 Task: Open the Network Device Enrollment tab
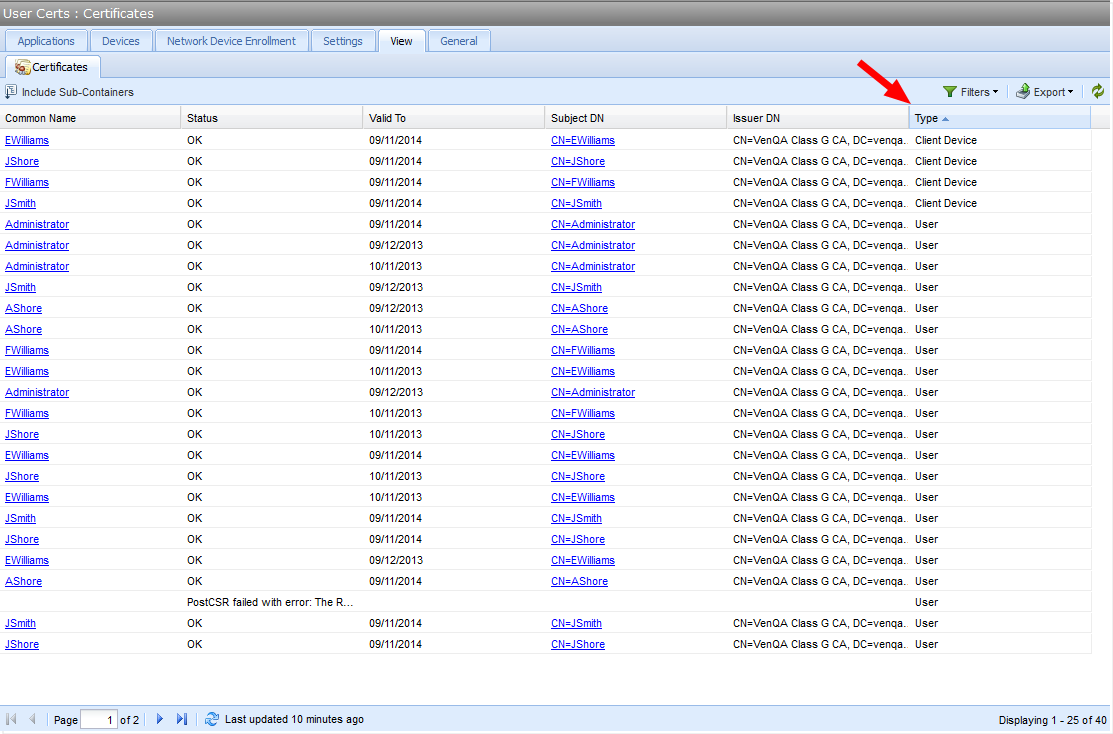(x=231, y=41)
